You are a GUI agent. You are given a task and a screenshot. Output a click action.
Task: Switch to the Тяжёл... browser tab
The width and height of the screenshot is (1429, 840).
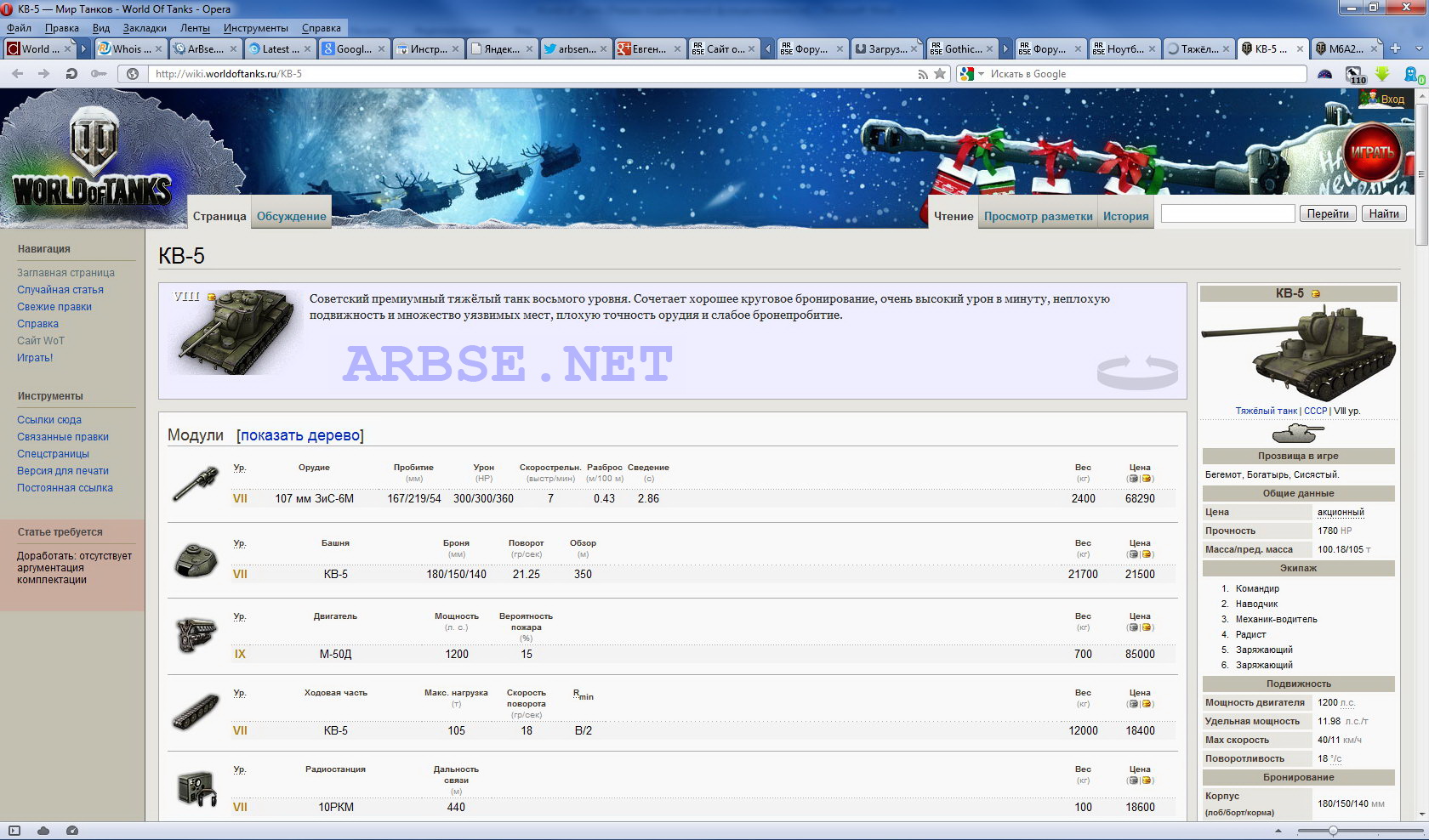point(1198,49)
